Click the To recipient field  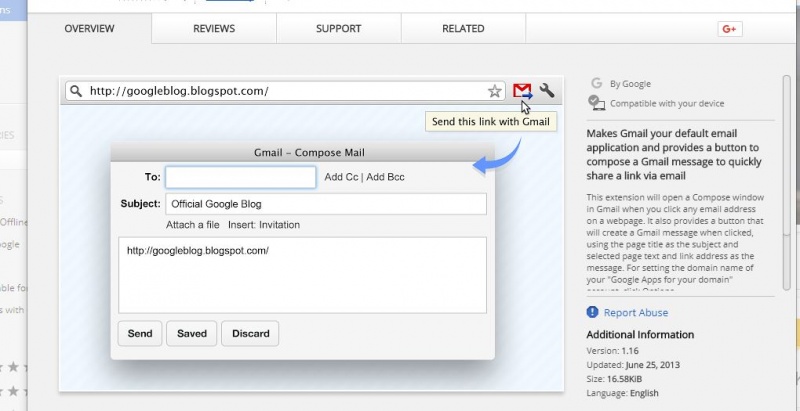pos(240,177)
